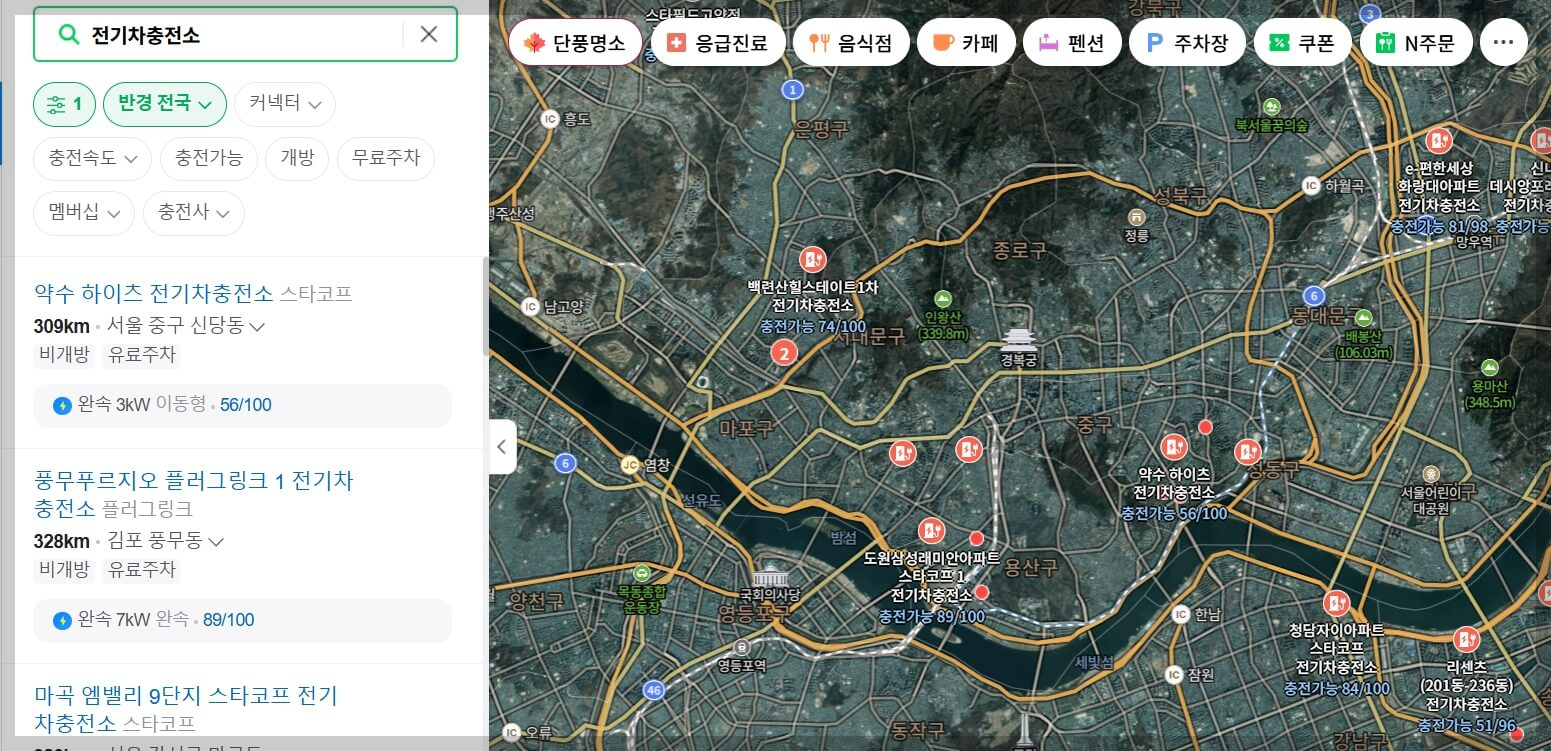Image resolution: width=1551 pixels, height=751 pixels.
Task: Open the 반경 전국 radius dropdown
Action: 165,104
